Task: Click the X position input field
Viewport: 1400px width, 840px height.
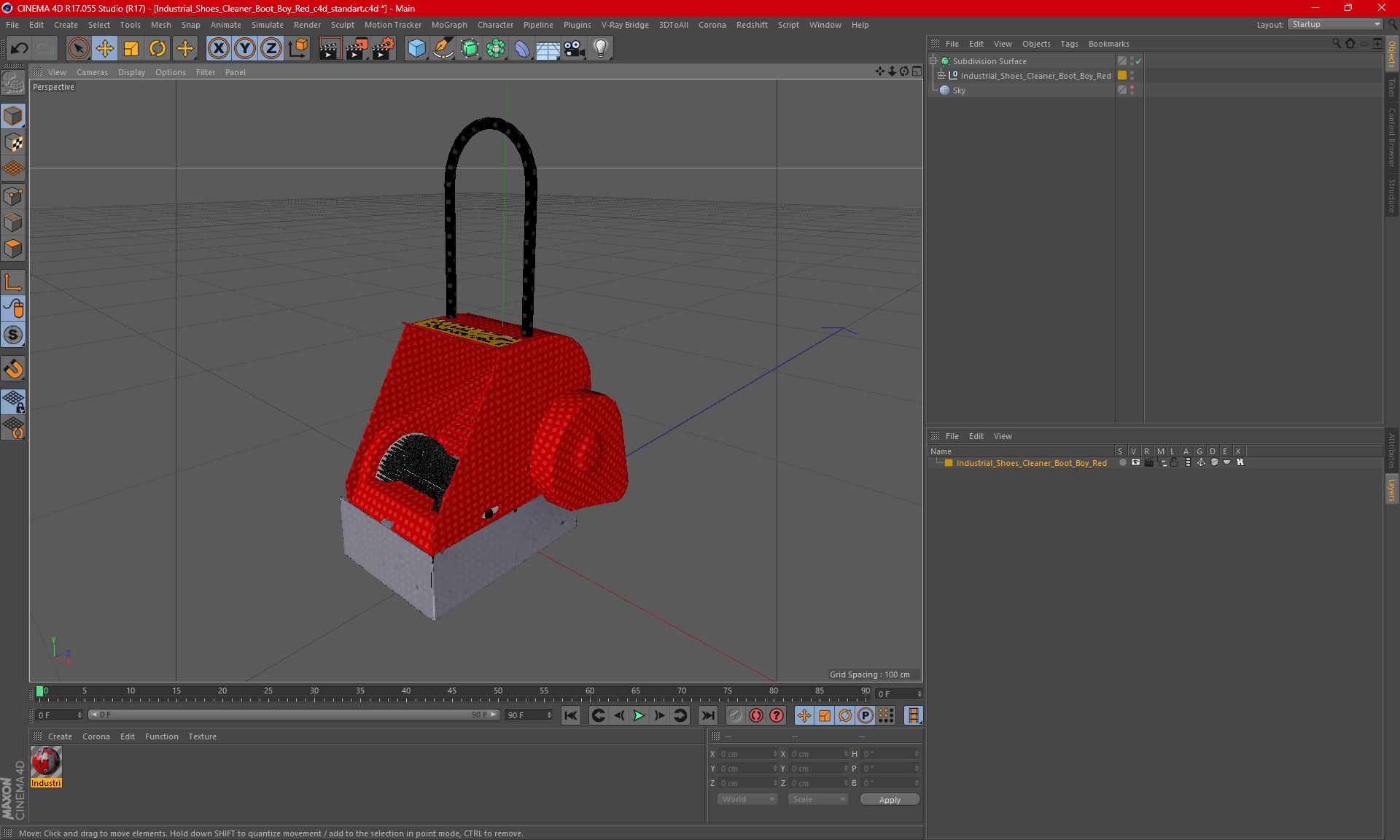Action: [747, 754]
